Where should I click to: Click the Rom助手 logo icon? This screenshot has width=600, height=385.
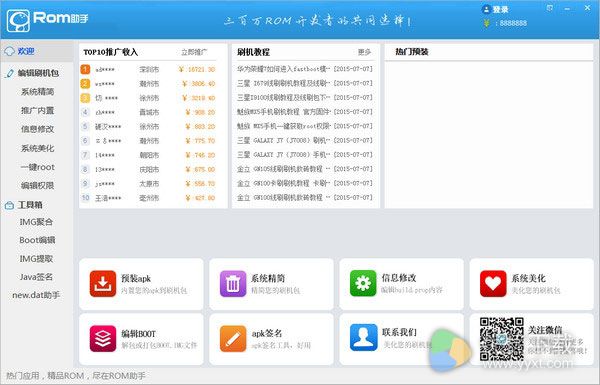[x=18, y=20]
